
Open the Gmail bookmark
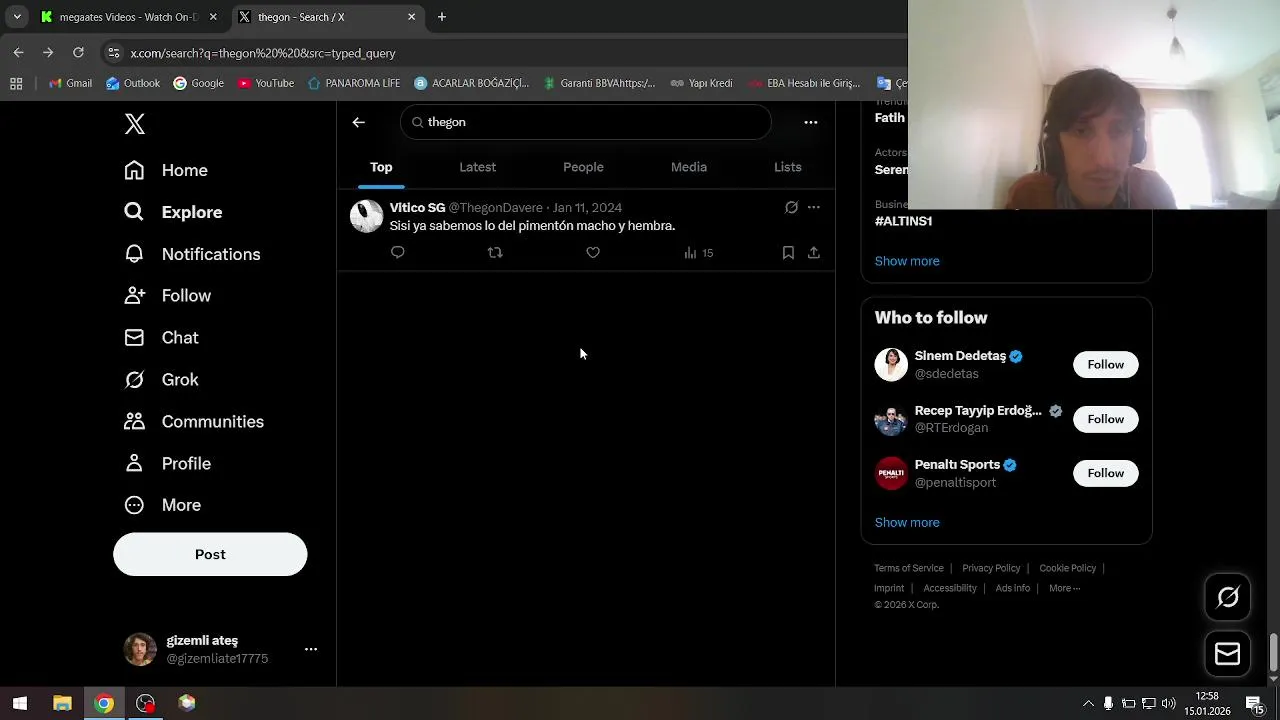coord(70,83)
